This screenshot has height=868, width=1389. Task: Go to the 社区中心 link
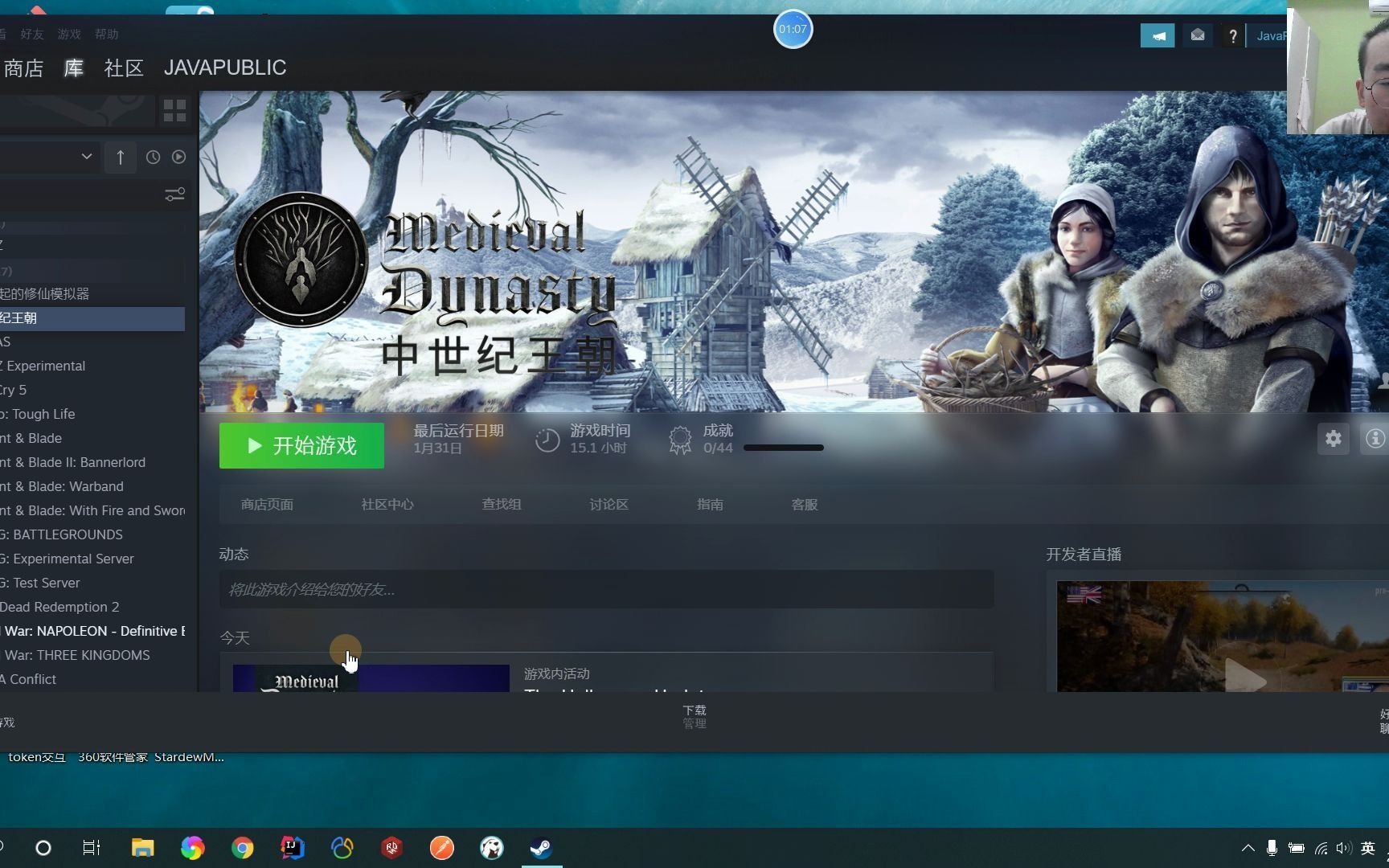pyautogui.click(x=387, y=505)
